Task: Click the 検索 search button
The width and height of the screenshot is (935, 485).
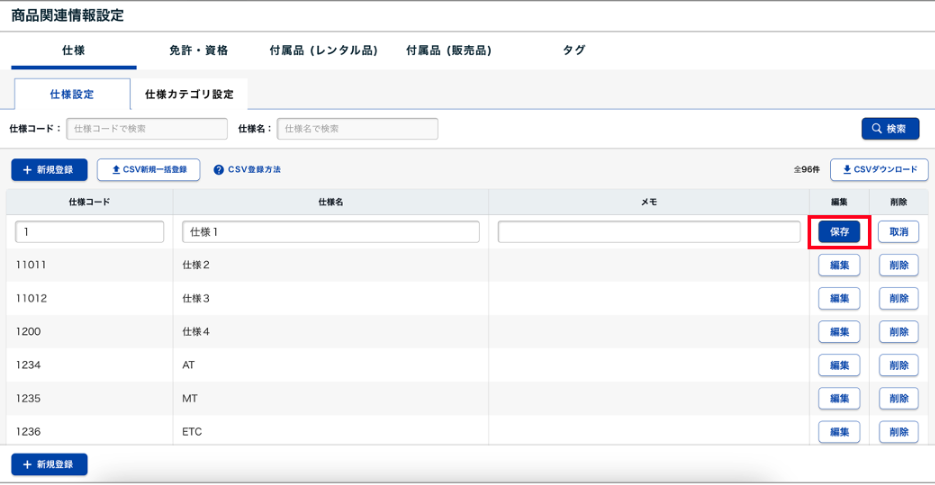Action: click(x=890, y=129)
